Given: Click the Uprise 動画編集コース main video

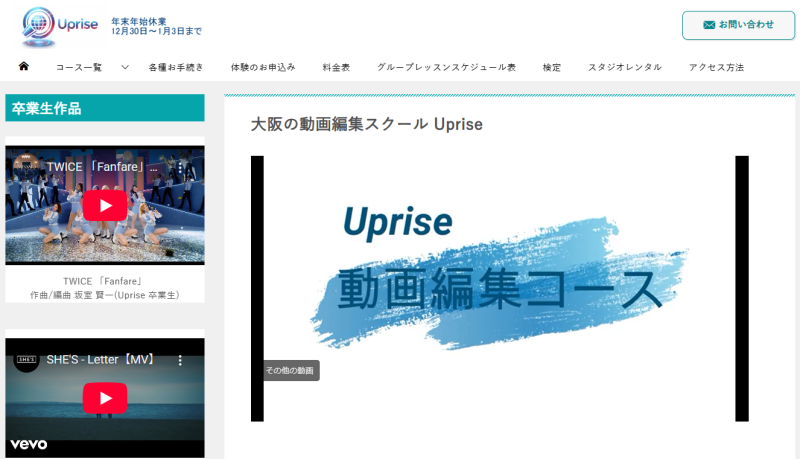Looking at the screenshot, I should click(x=499, y=288).
